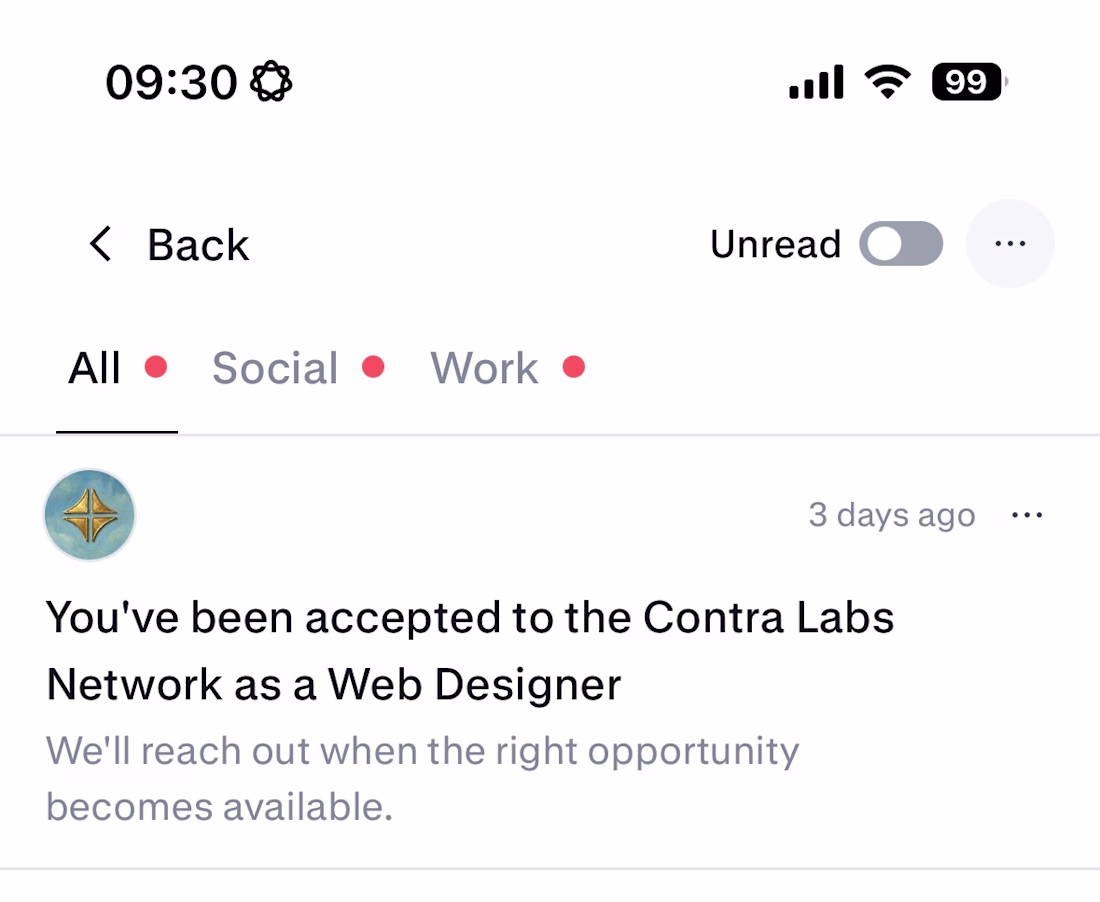Tap the red dot beside Social
The image size is (1100, 902).
tap(373, 367)
